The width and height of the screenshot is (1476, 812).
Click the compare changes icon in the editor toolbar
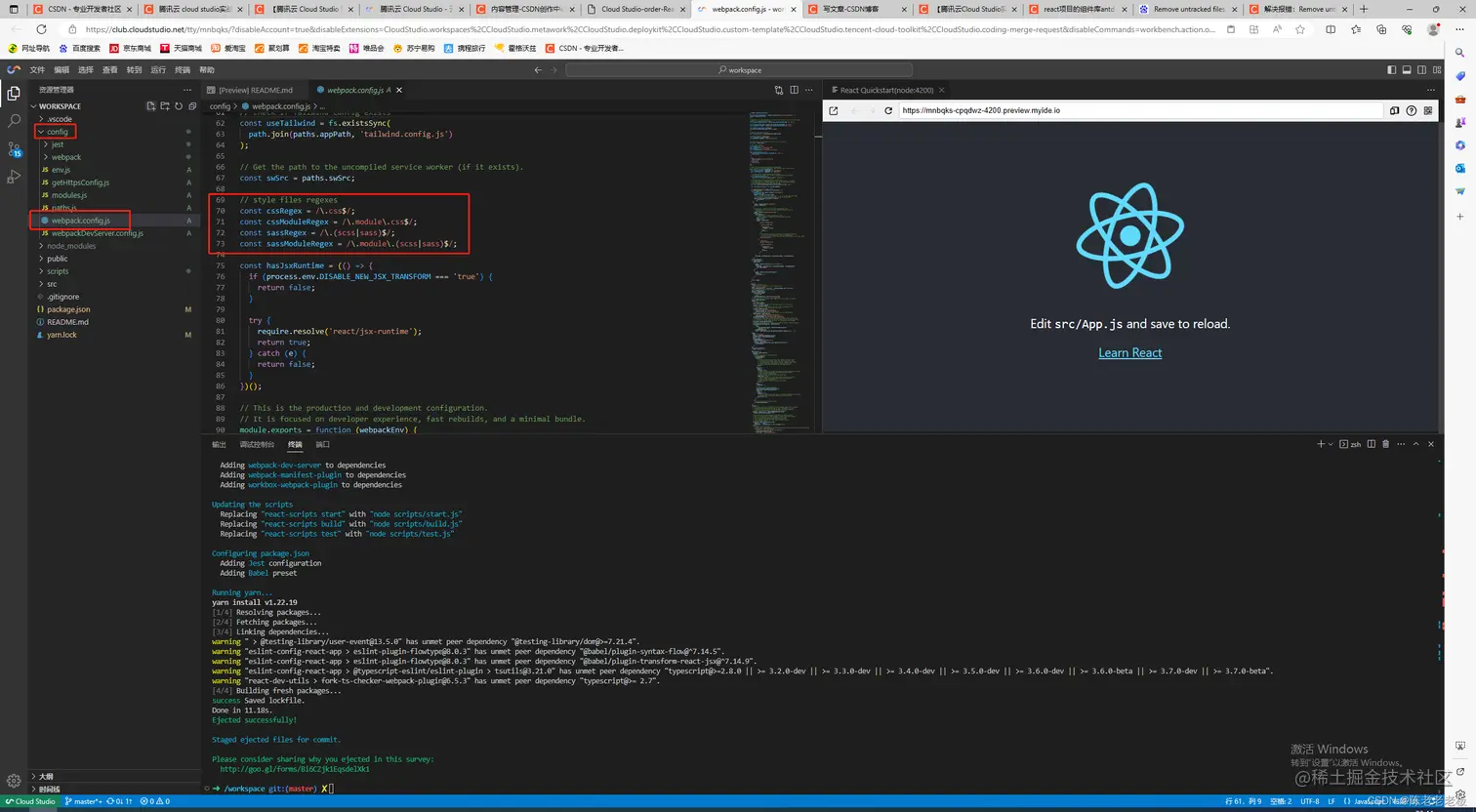click(779, 90)
